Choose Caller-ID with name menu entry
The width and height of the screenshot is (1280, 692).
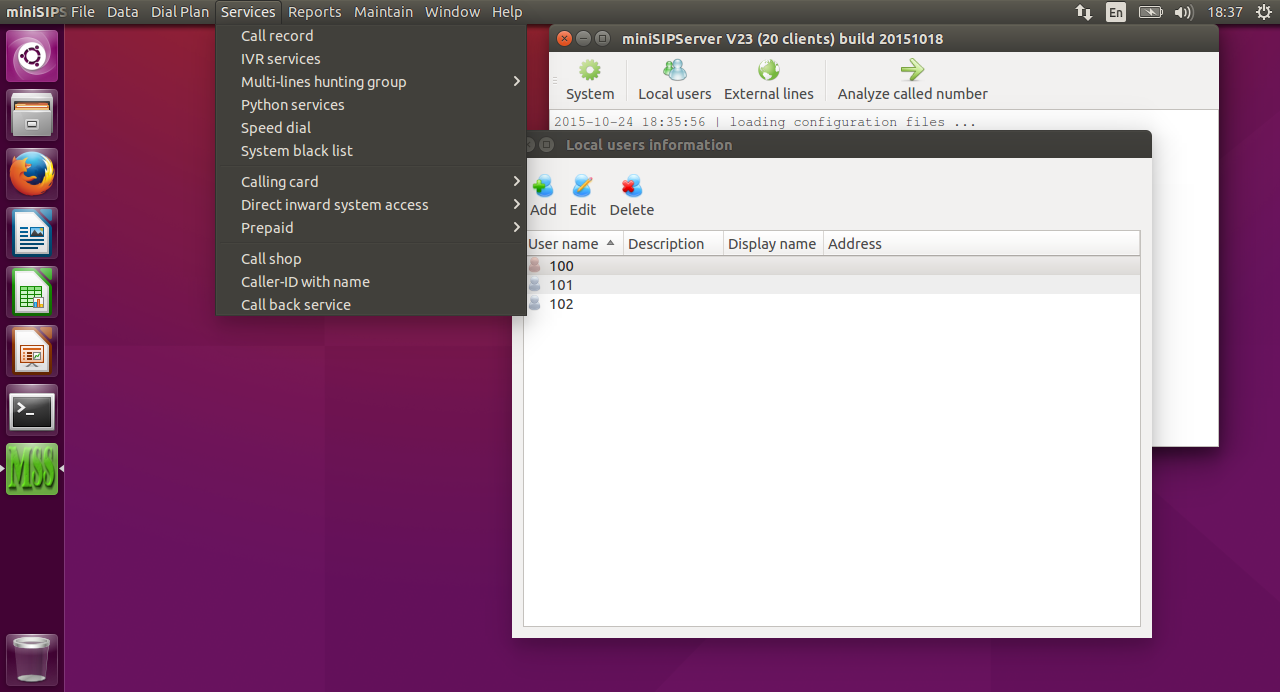(x=371, y=282)
